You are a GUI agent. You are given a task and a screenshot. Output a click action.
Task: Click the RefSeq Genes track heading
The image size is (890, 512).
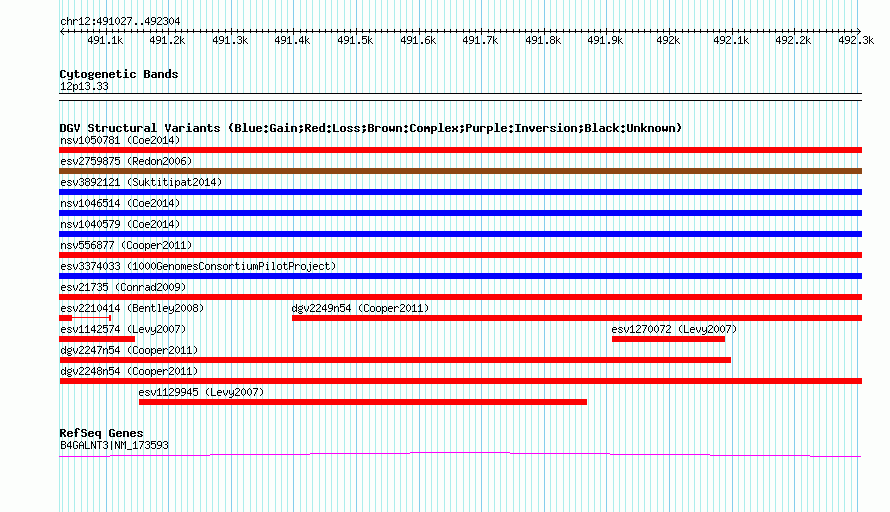pos(101,433)
